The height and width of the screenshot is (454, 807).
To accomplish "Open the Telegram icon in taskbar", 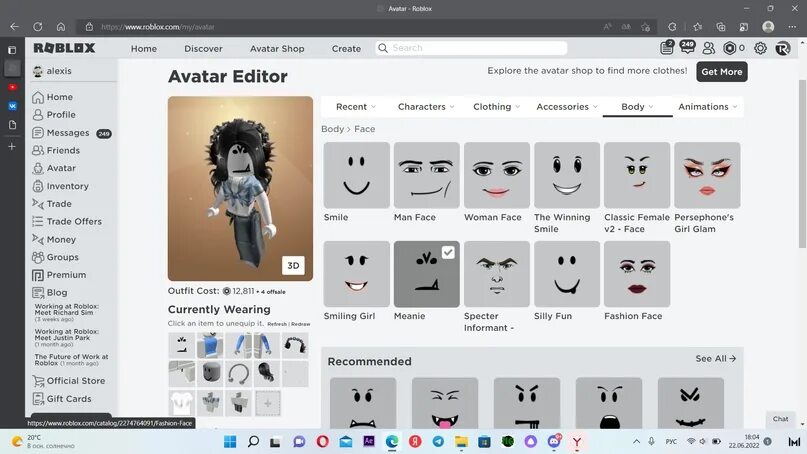I will coord(438,442).
